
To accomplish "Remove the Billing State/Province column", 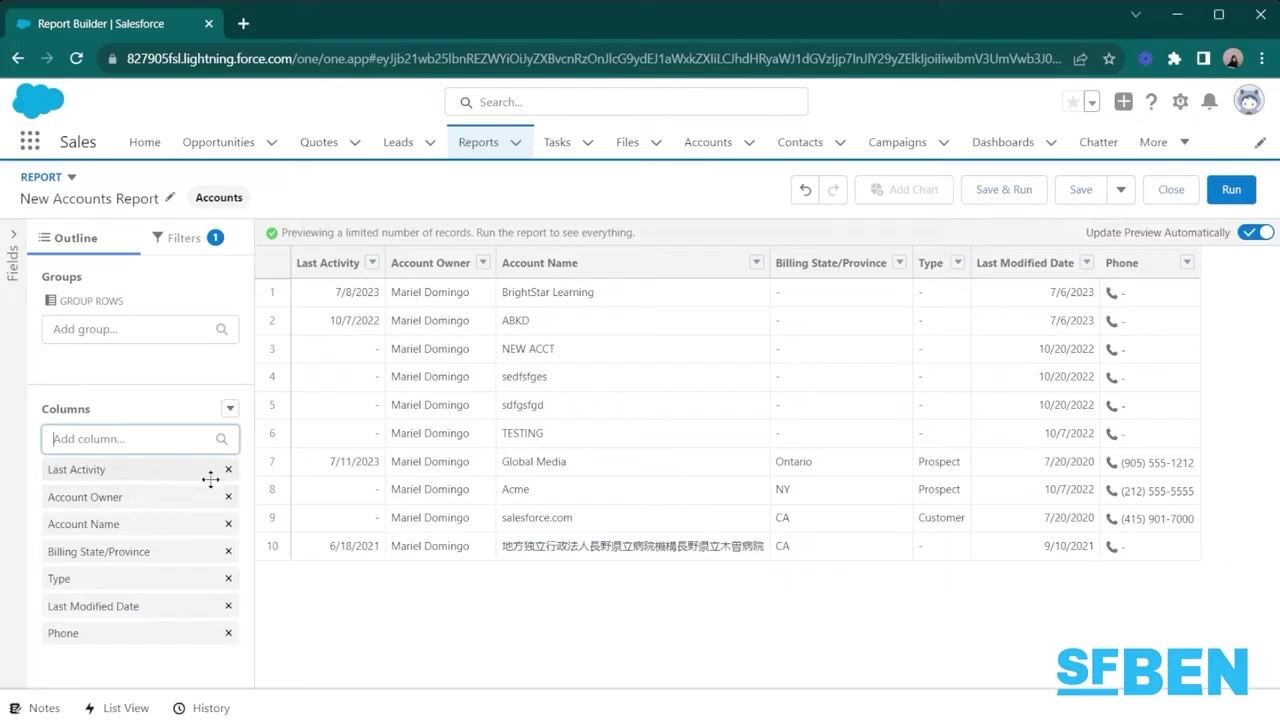I will tap(228, 551).
